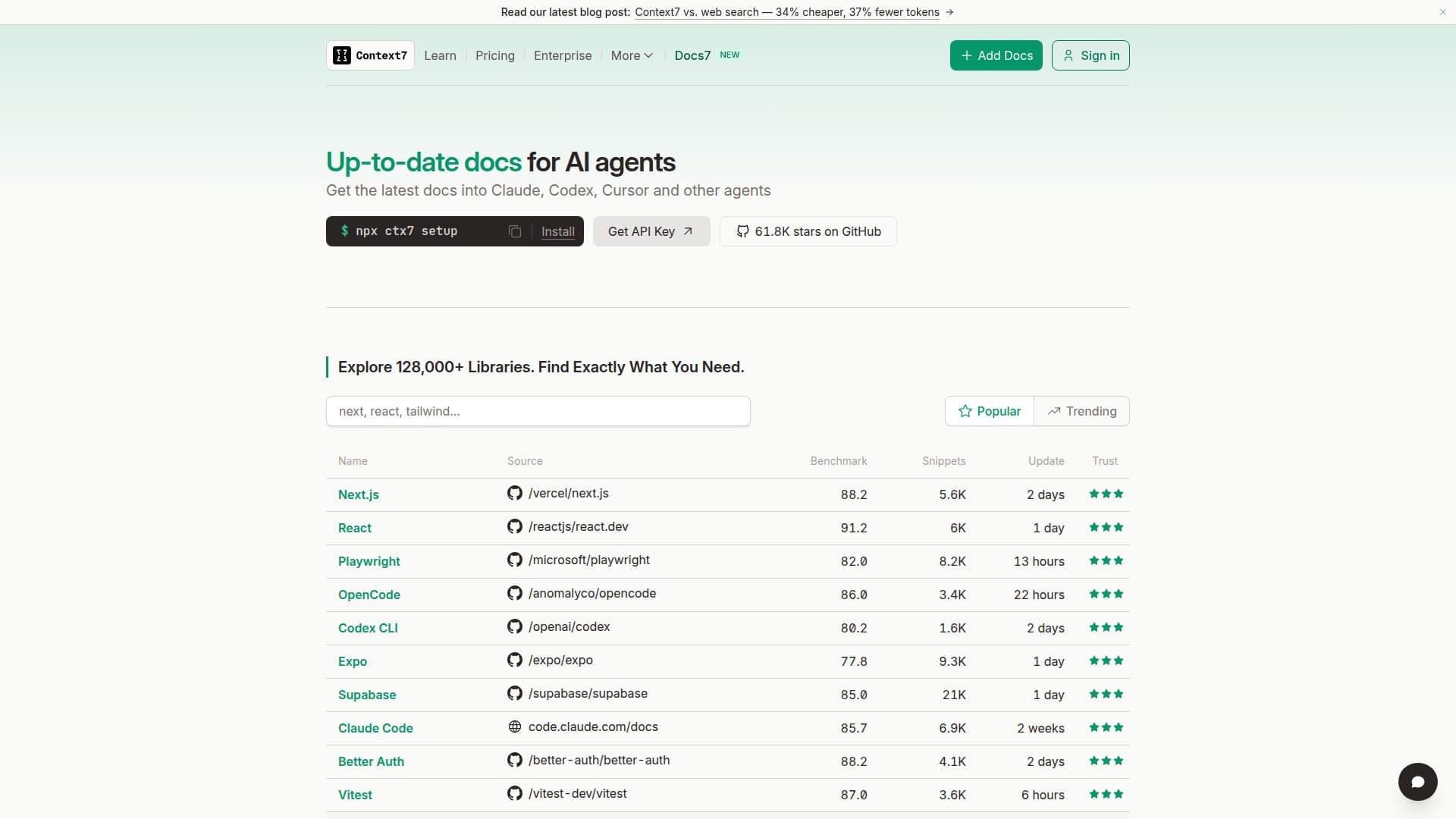The image size is (1456, 819).
Task: Click Supabase's 21K snippets value
Action: [x=954, y=695]
